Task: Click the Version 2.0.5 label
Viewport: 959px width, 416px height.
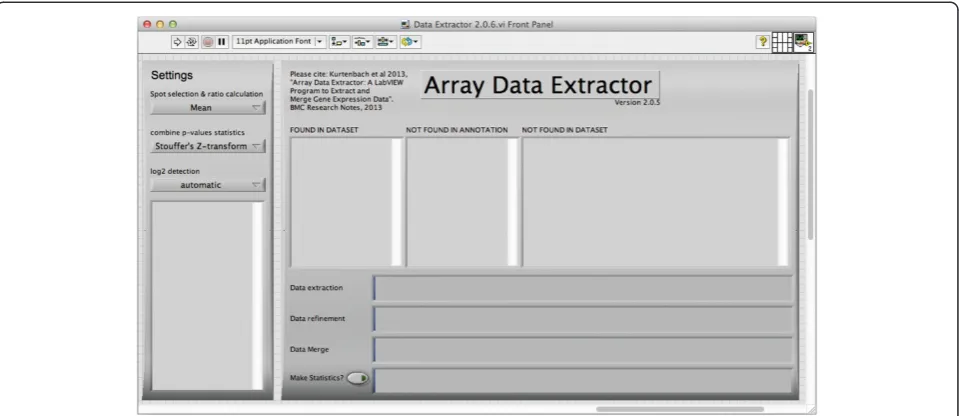Action: click(637, 103)
